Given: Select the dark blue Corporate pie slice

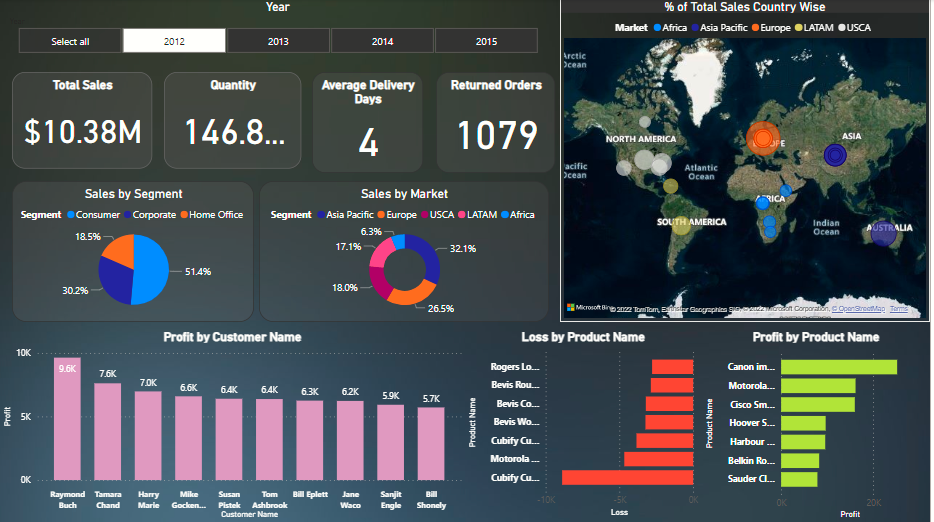Looking at the screenshot, I should [114, 281].
